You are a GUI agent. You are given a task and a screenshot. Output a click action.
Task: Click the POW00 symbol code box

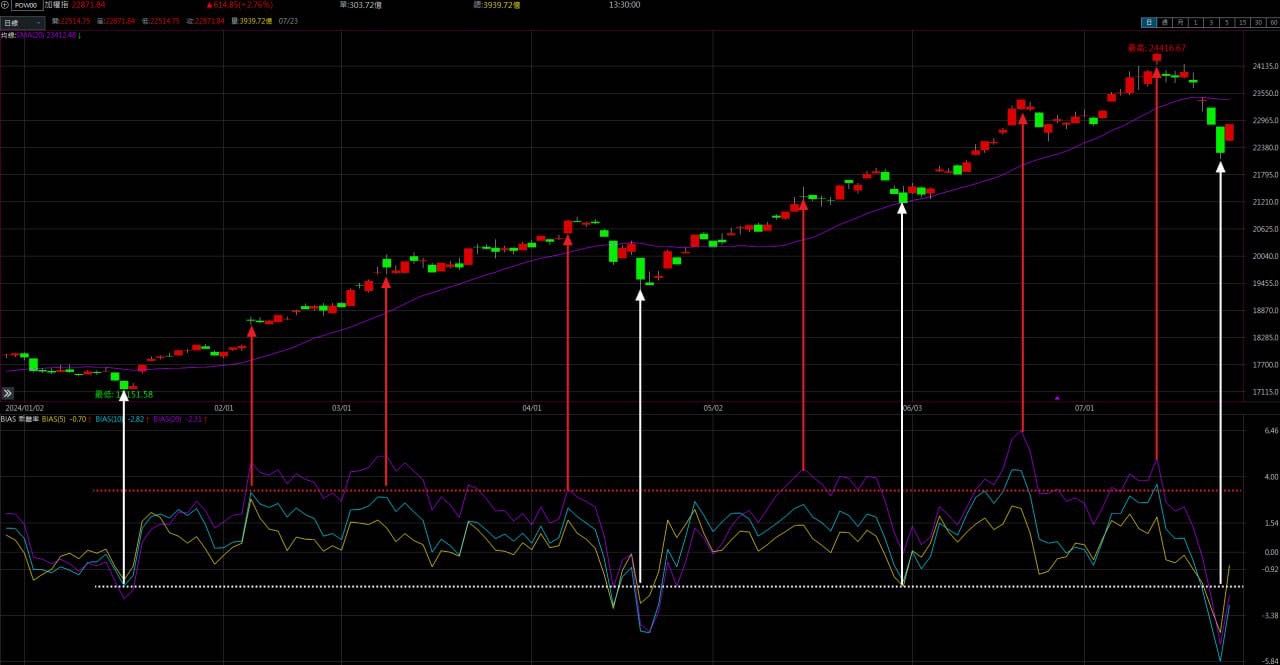26,5
